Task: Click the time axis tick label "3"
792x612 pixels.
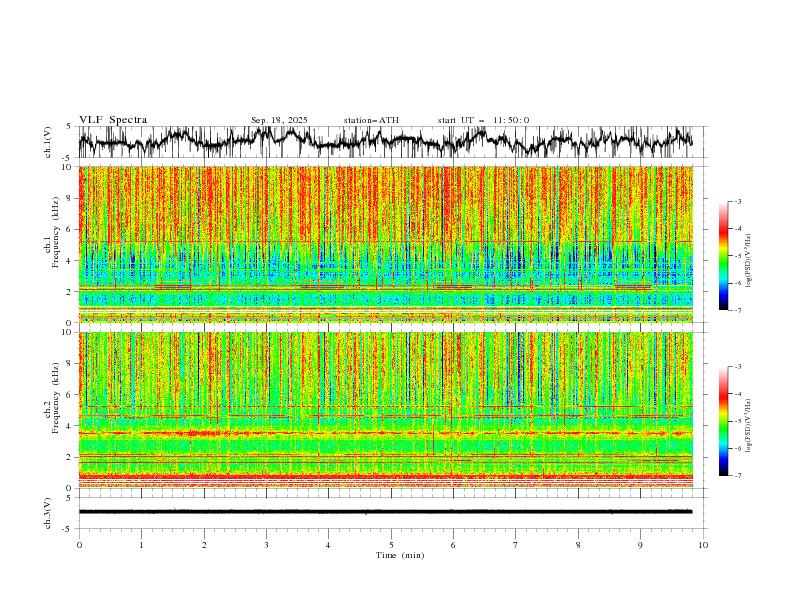Action: [x=266, y=545]
